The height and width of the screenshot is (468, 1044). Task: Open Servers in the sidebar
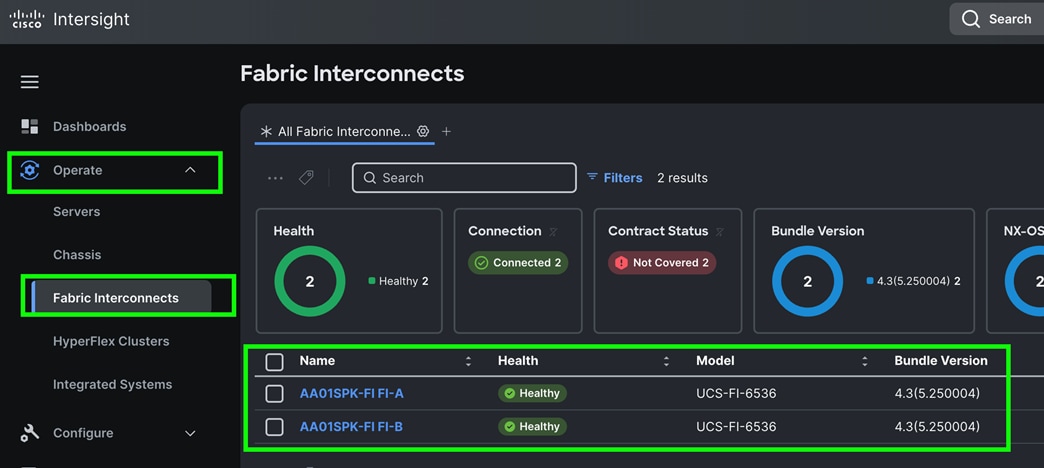[x=77, y=212]
